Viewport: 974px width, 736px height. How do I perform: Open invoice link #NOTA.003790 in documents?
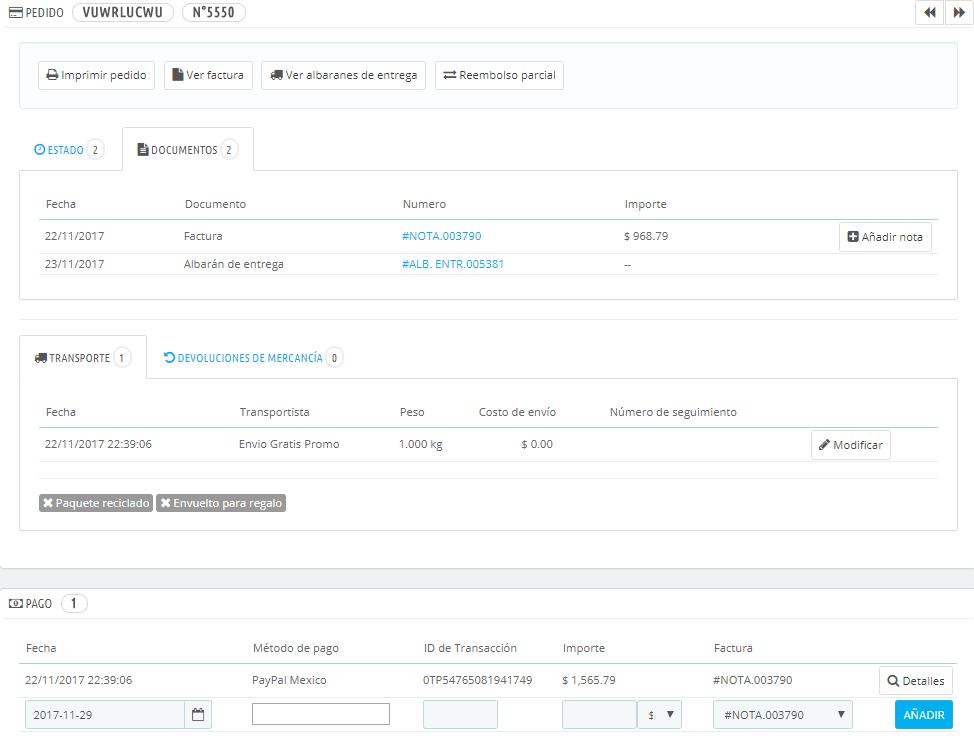click(441, 236)
